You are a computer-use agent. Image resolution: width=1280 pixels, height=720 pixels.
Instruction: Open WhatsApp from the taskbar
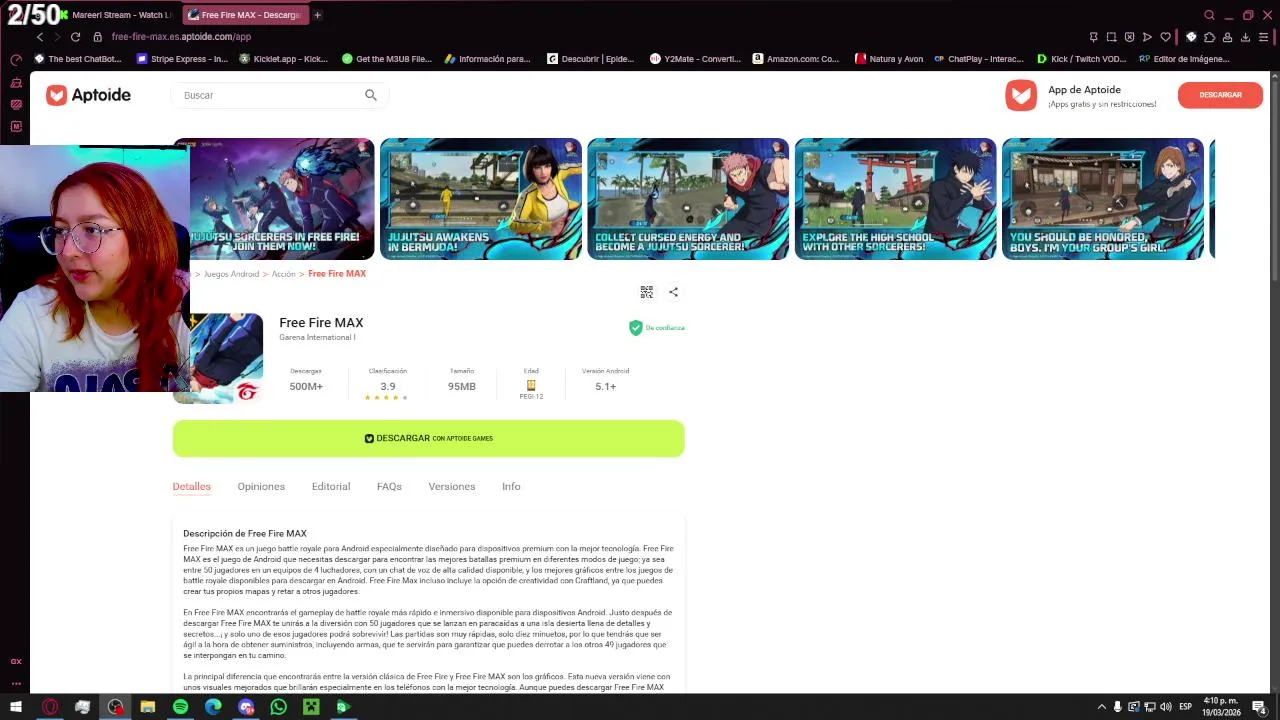278,707
